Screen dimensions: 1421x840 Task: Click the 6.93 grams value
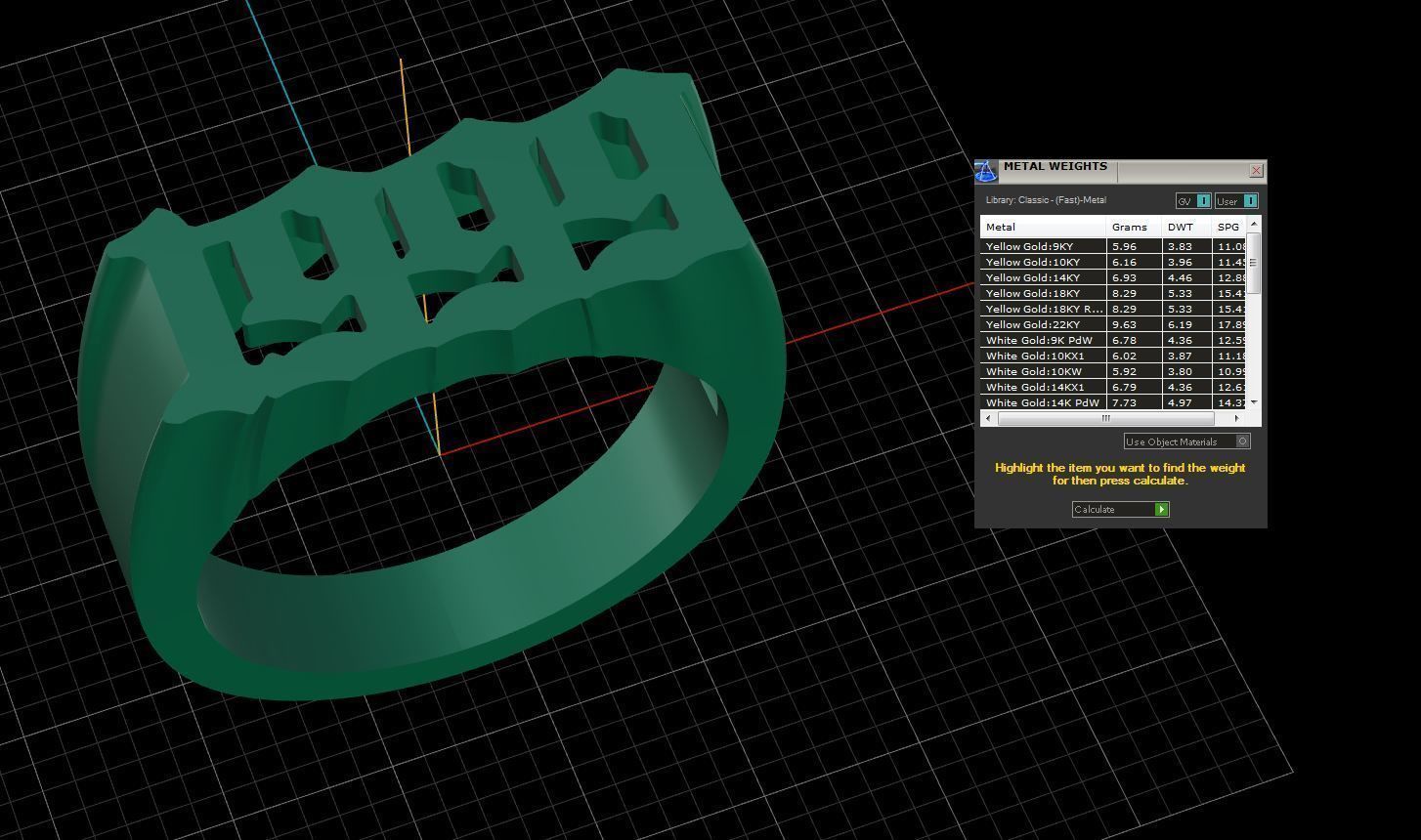click(x=1124, y=277)
